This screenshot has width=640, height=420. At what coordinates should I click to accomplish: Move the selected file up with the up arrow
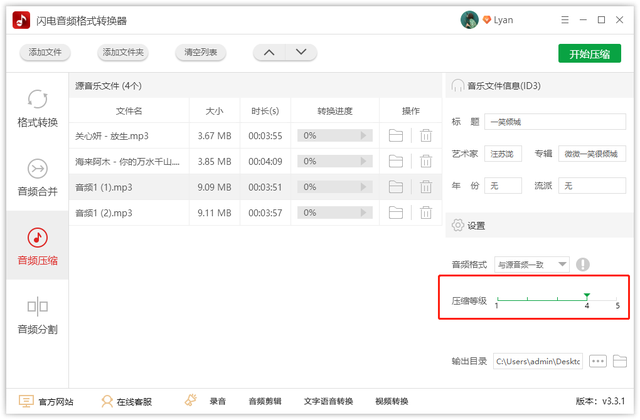[x=267, y=52]
